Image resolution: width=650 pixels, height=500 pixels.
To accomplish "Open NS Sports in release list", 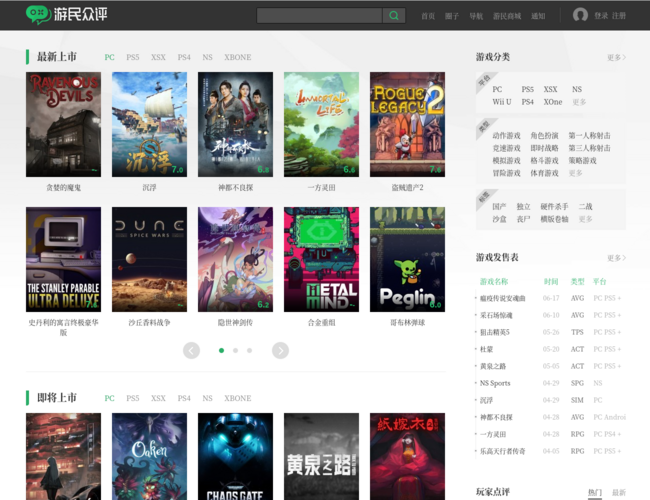I will 495,383.
